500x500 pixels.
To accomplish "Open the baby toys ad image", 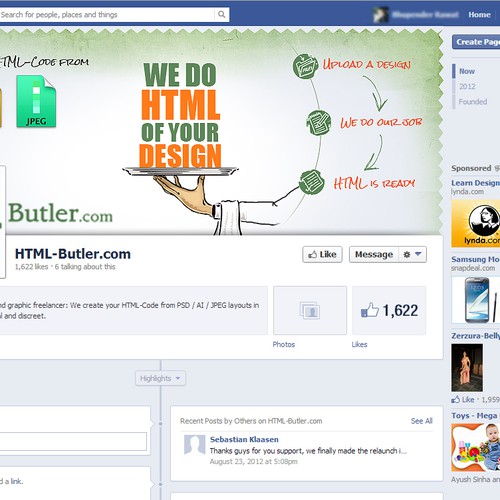I will coord(476,447).
